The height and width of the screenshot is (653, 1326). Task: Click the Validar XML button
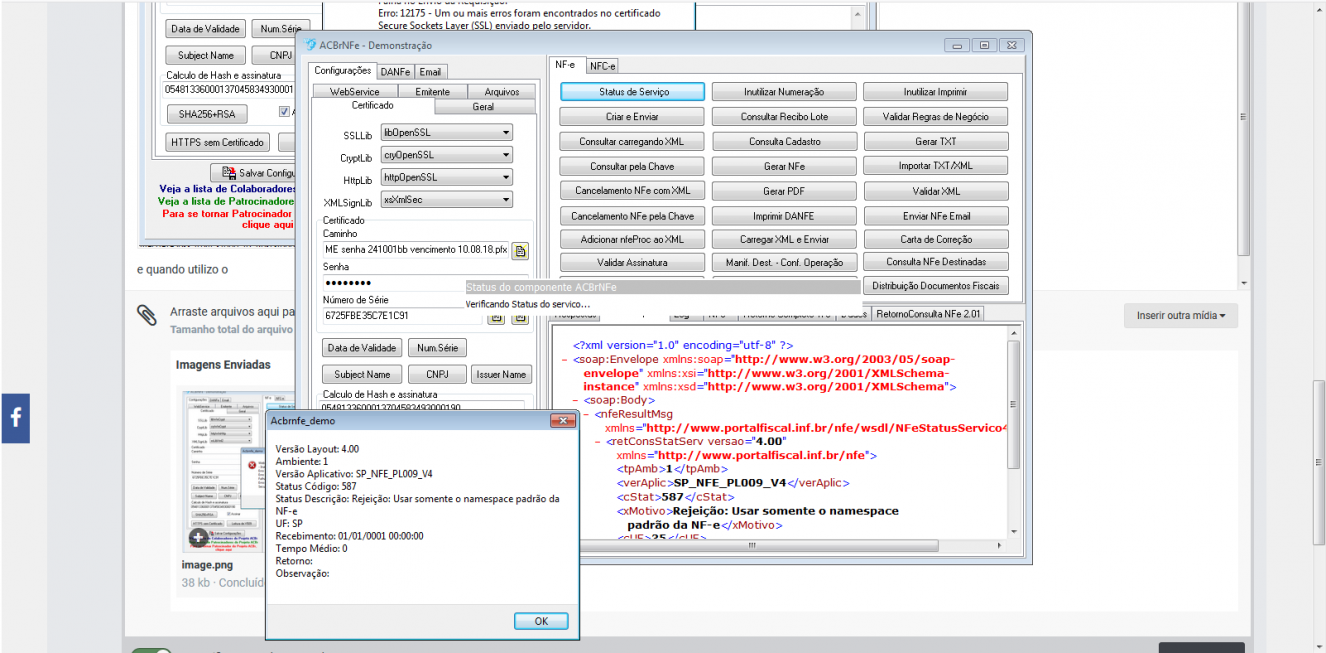click(936, 191)
